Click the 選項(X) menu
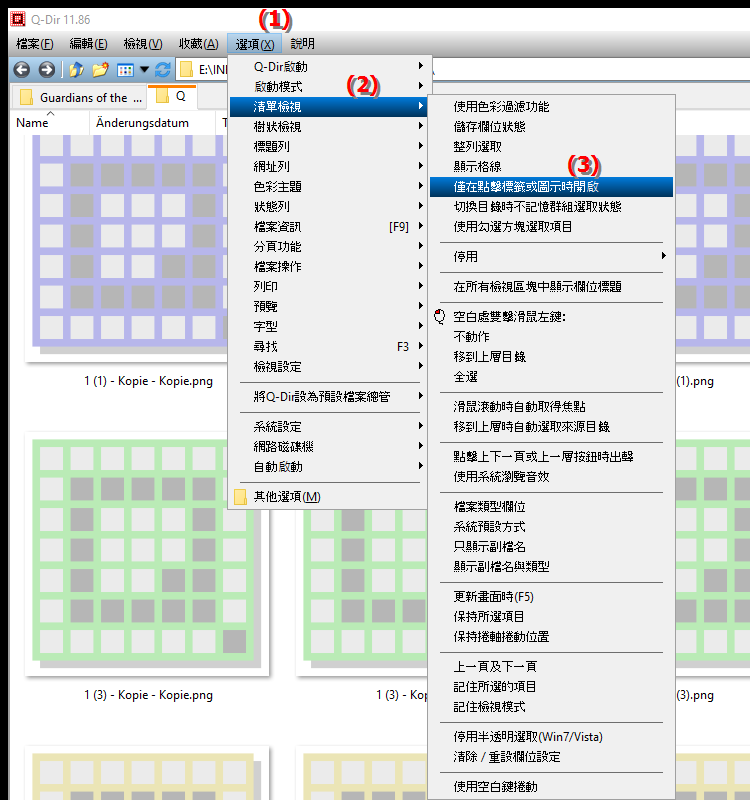Screen dimensions: 750x800 [x=255, y=44]
